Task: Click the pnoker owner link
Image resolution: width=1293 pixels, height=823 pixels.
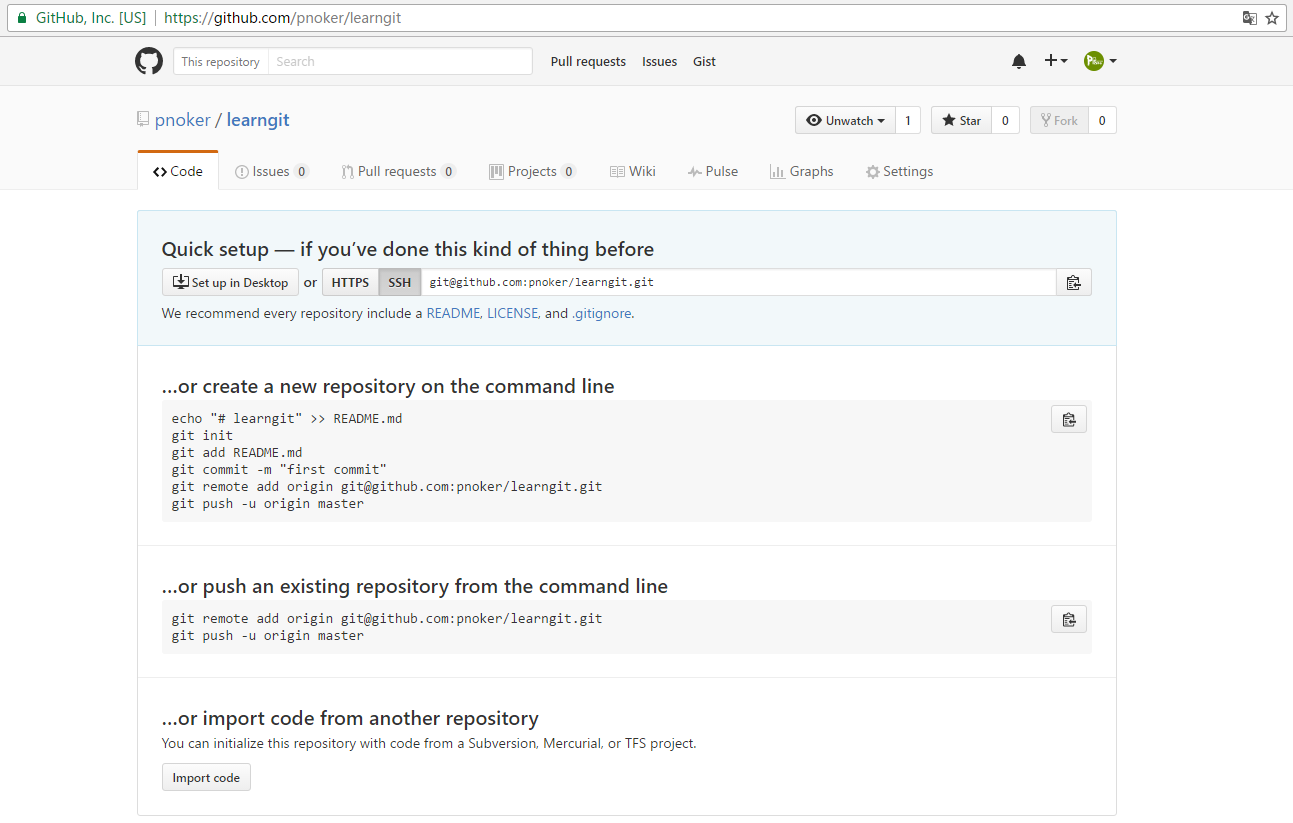Action: pos(182,119)
